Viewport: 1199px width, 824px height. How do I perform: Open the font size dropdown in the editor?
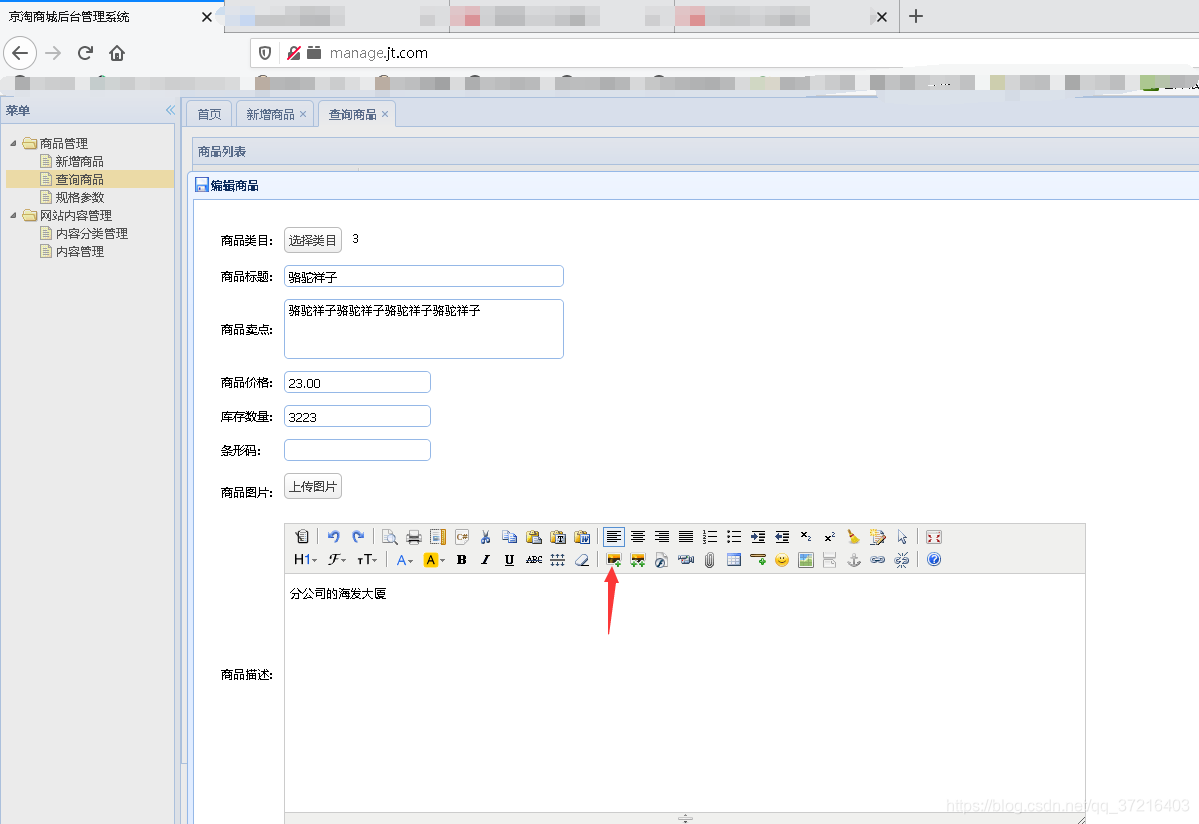coord(367,559)
